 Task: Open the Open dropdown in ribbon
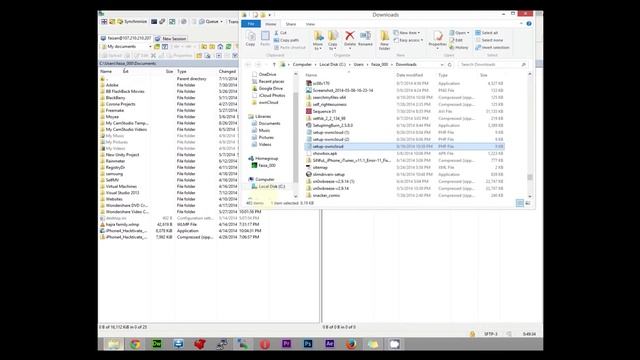tap(460, 33)
